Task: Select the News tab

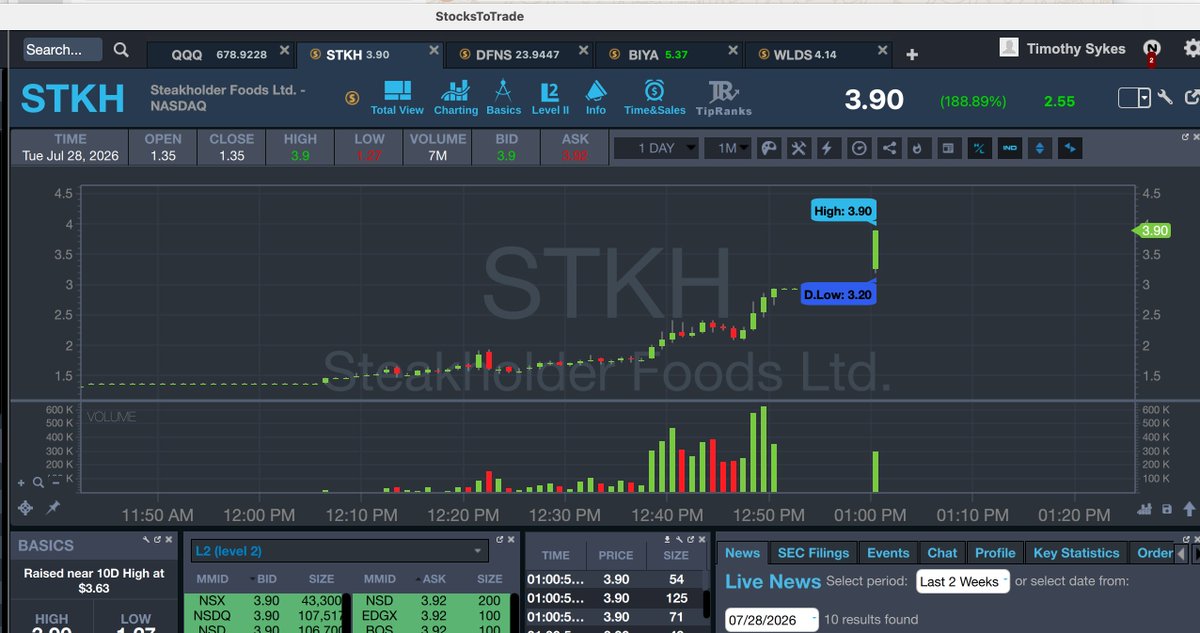Action: [x=742, y=552]
